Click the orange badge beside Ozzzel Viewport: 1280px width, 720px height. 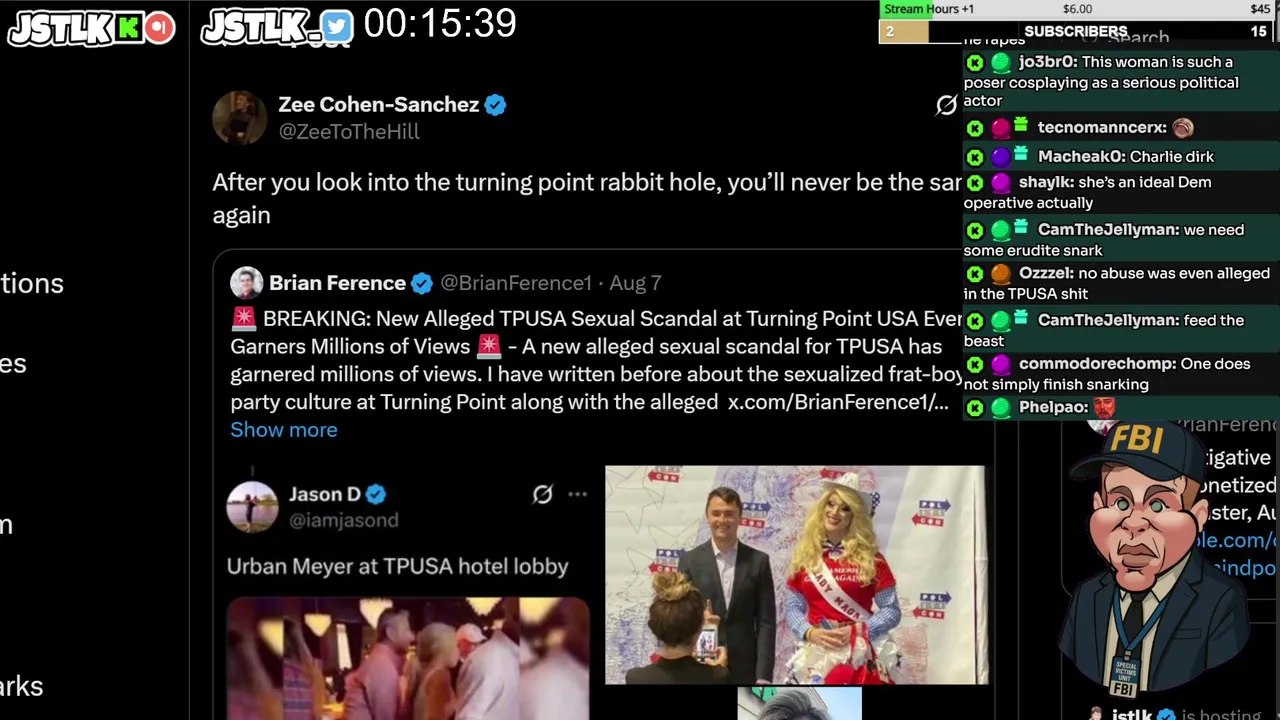(x=1000, y=274)
